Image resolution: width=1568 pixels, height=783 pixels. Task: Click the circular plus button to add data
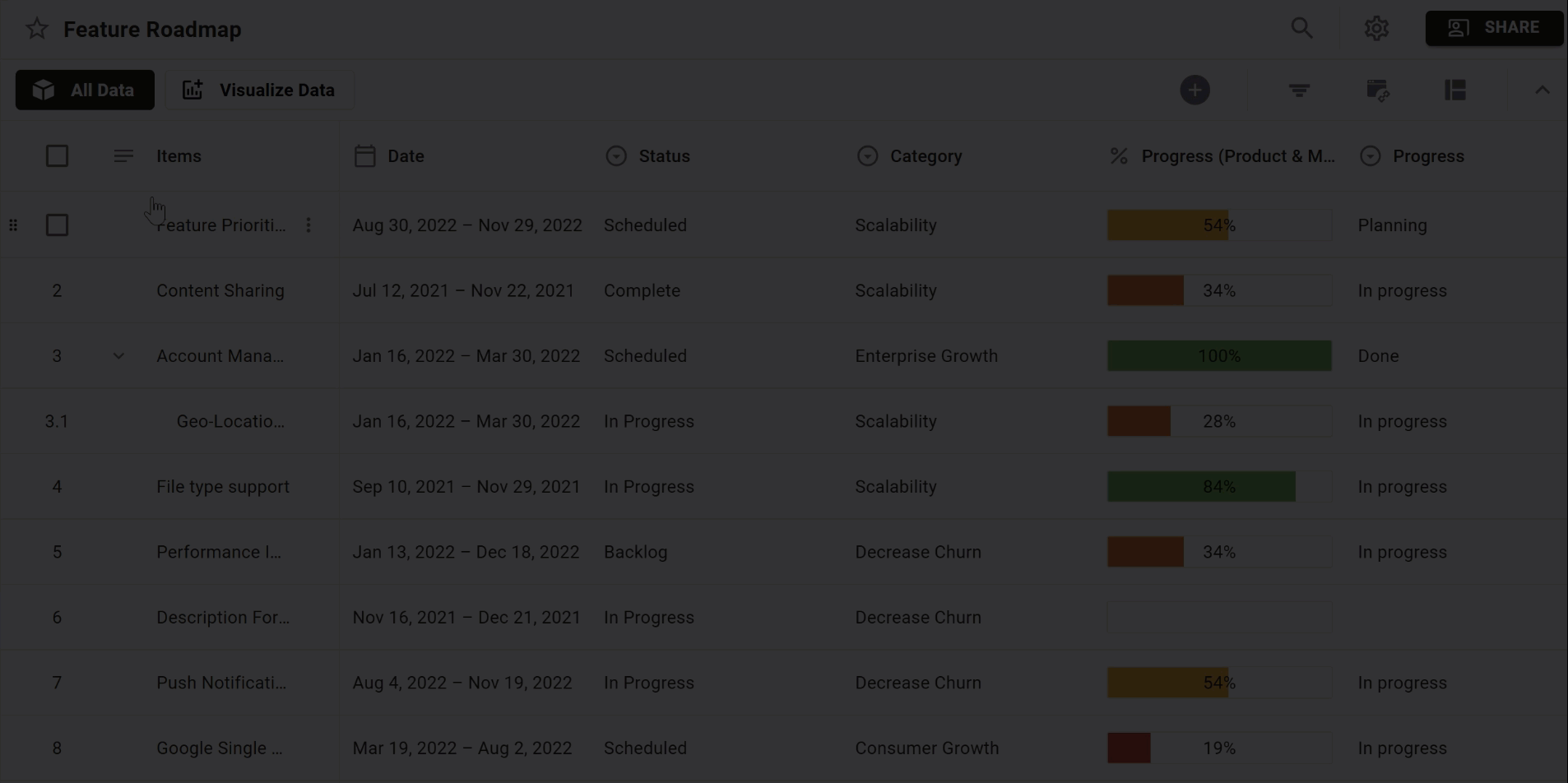1195,90
